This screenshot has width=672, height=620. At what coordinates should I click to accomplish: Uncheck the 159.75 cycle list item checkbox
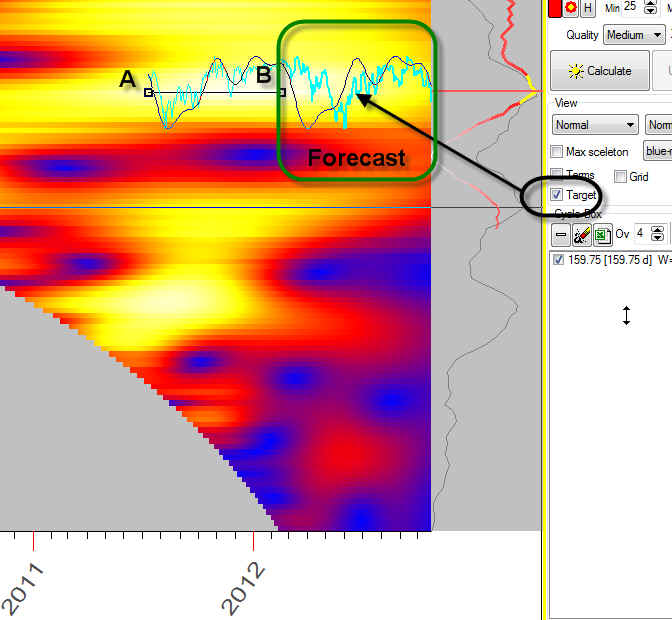[558, 260]
